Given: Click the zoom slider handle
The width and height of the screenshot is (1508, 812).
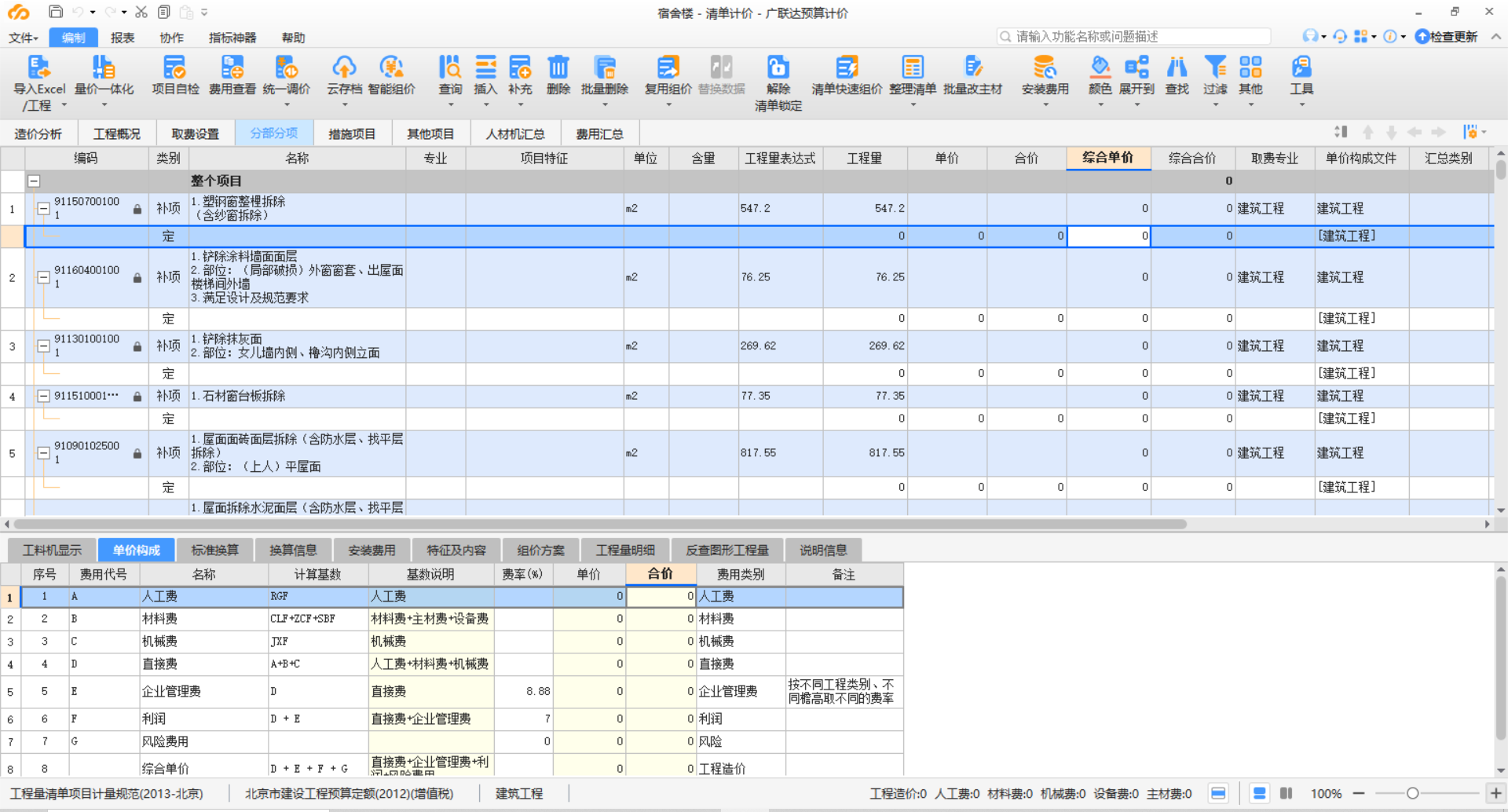Looking at the screenshot, I should coord(1412,794).
